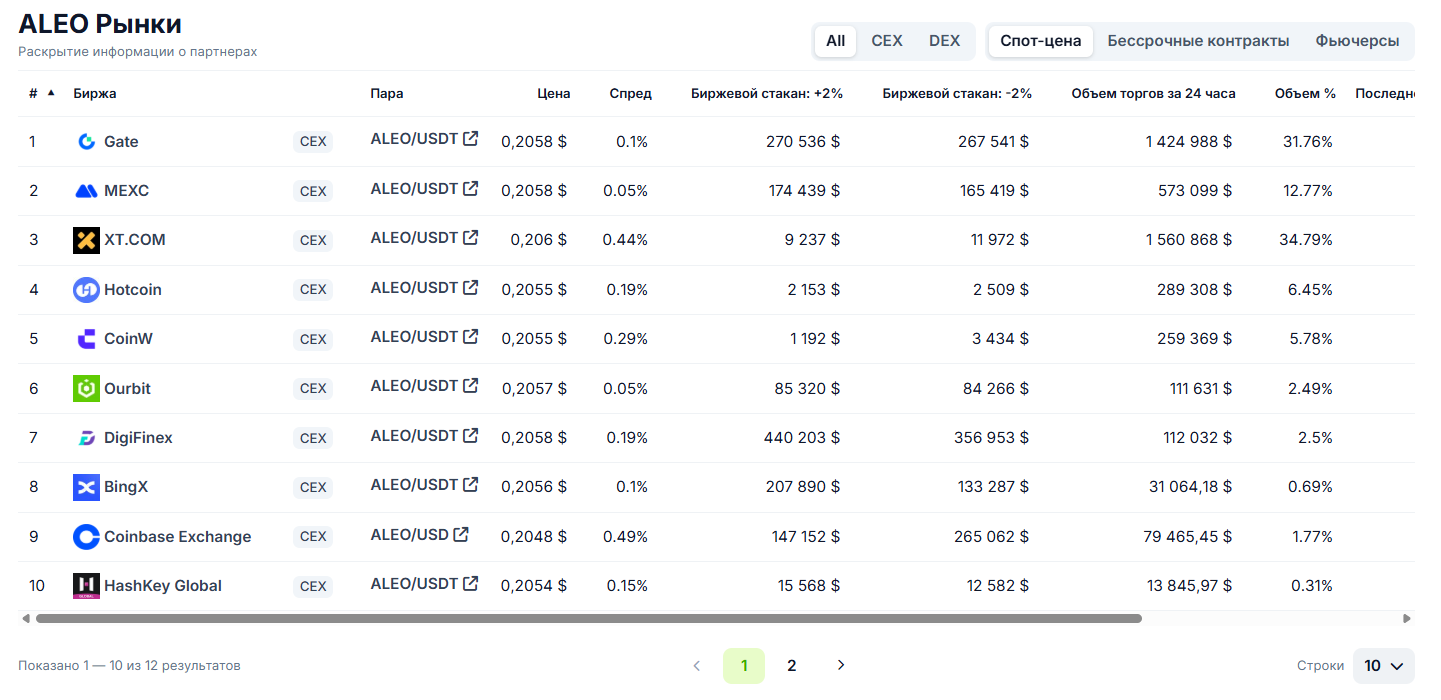The height and width of the screenshot is (700, 1441).
Task: Click the horizontal table scrollbar thumb
Action: point(588,619)
